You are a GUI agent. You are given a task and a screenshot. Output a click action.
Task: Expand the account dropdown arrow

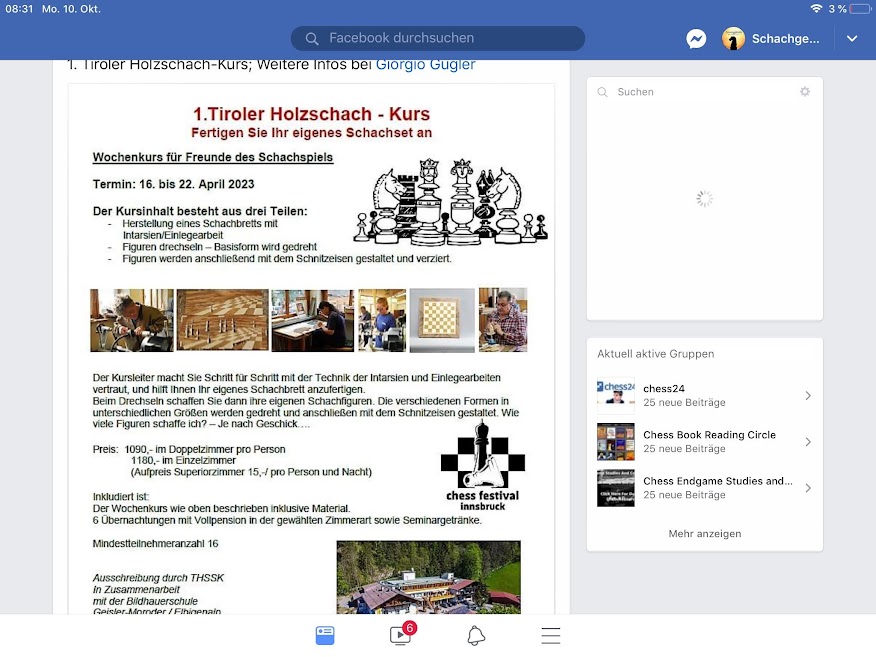click(x=852, y=39)
